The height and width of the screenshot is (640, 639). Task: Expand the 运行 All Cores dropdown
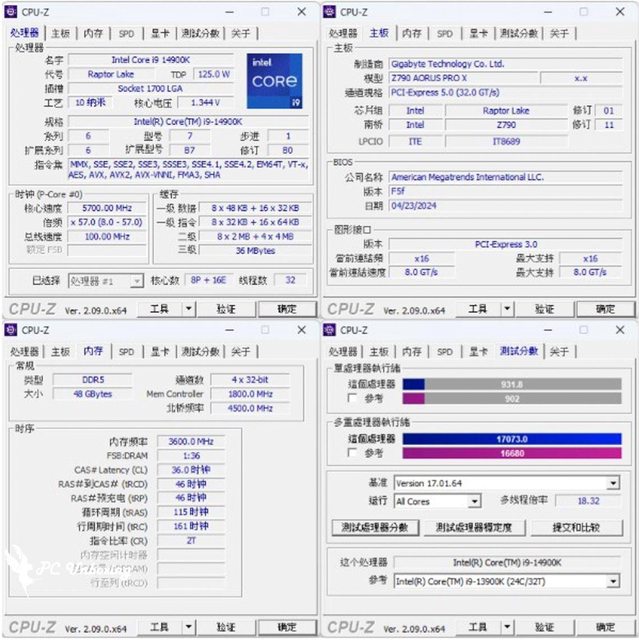click(439, 501)
